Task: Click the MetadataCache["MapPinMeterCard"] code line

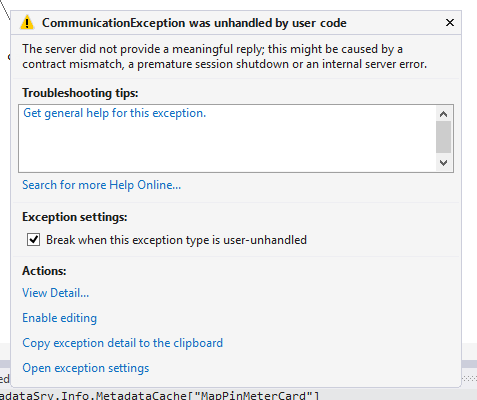Action: [160, 395]
